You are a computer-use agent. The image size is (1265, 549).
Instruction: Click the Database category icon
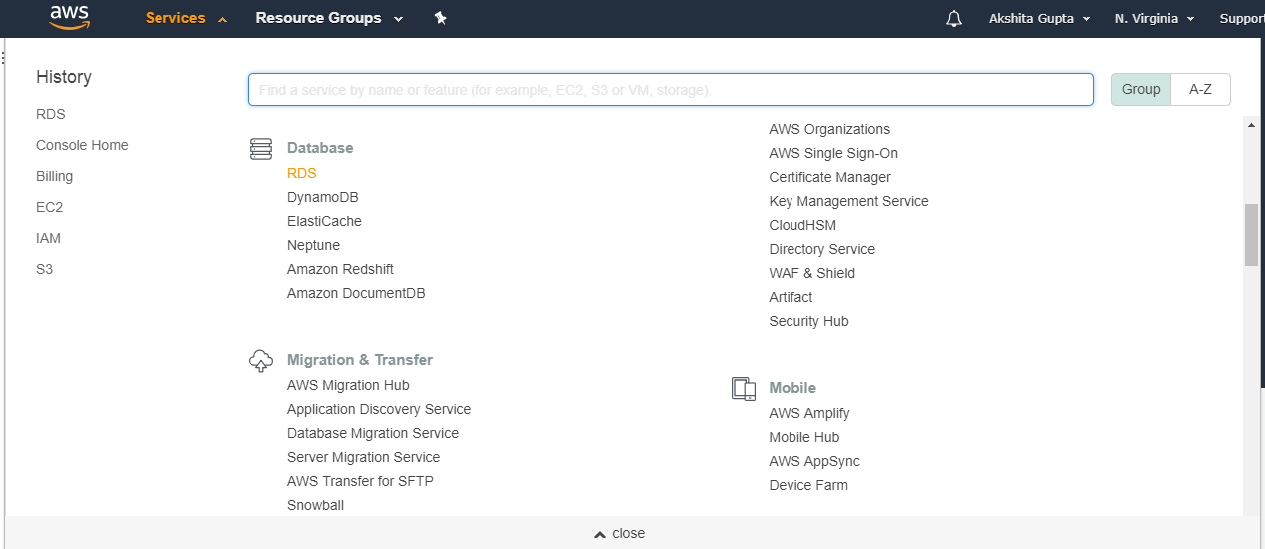pos(261,149)
